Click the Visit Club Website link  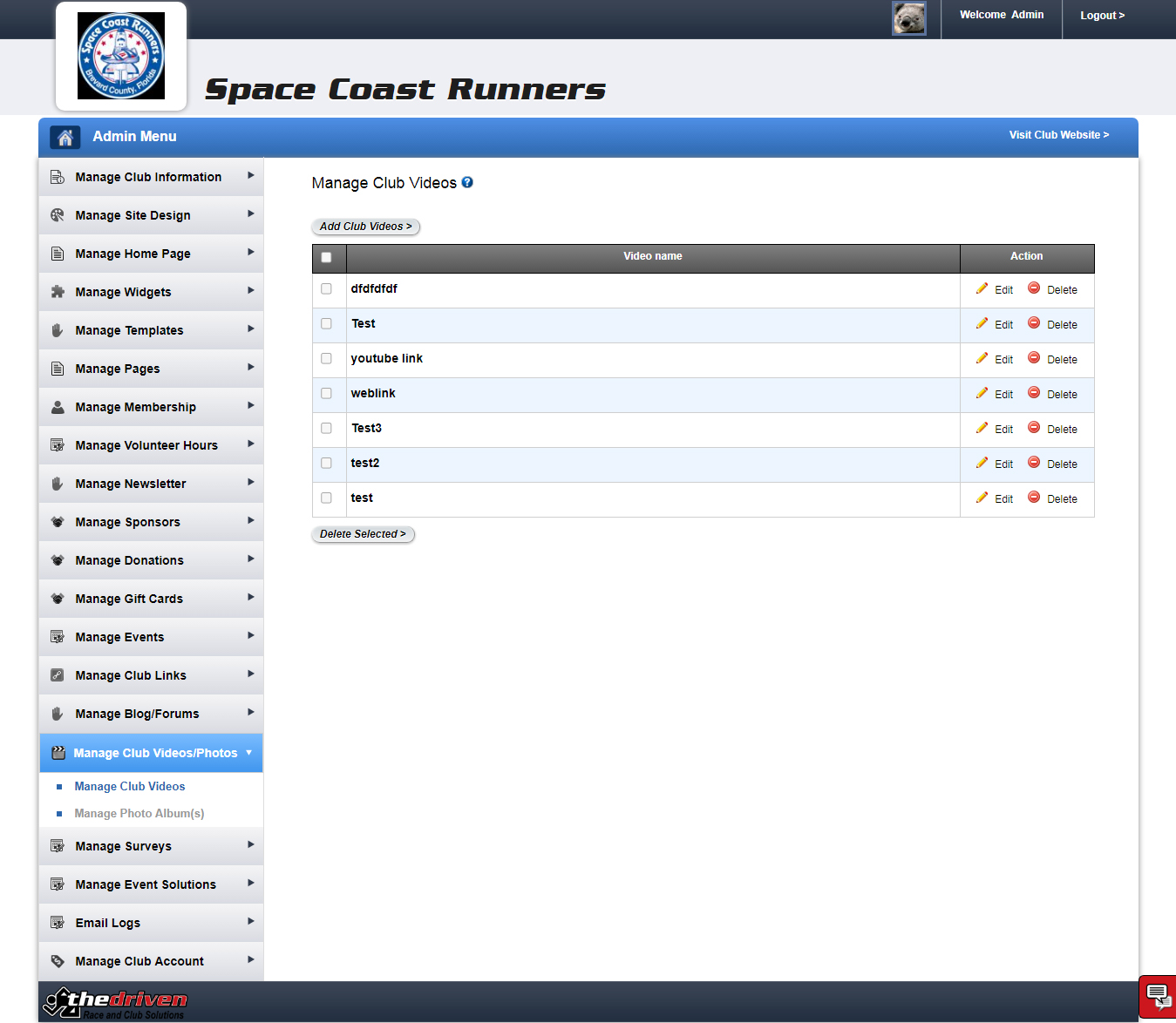coord(1058,135)
